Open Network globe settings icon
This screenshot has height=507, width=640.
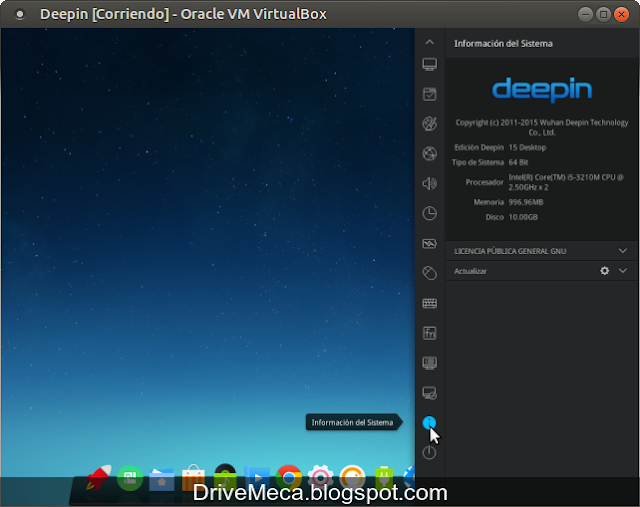429,154
